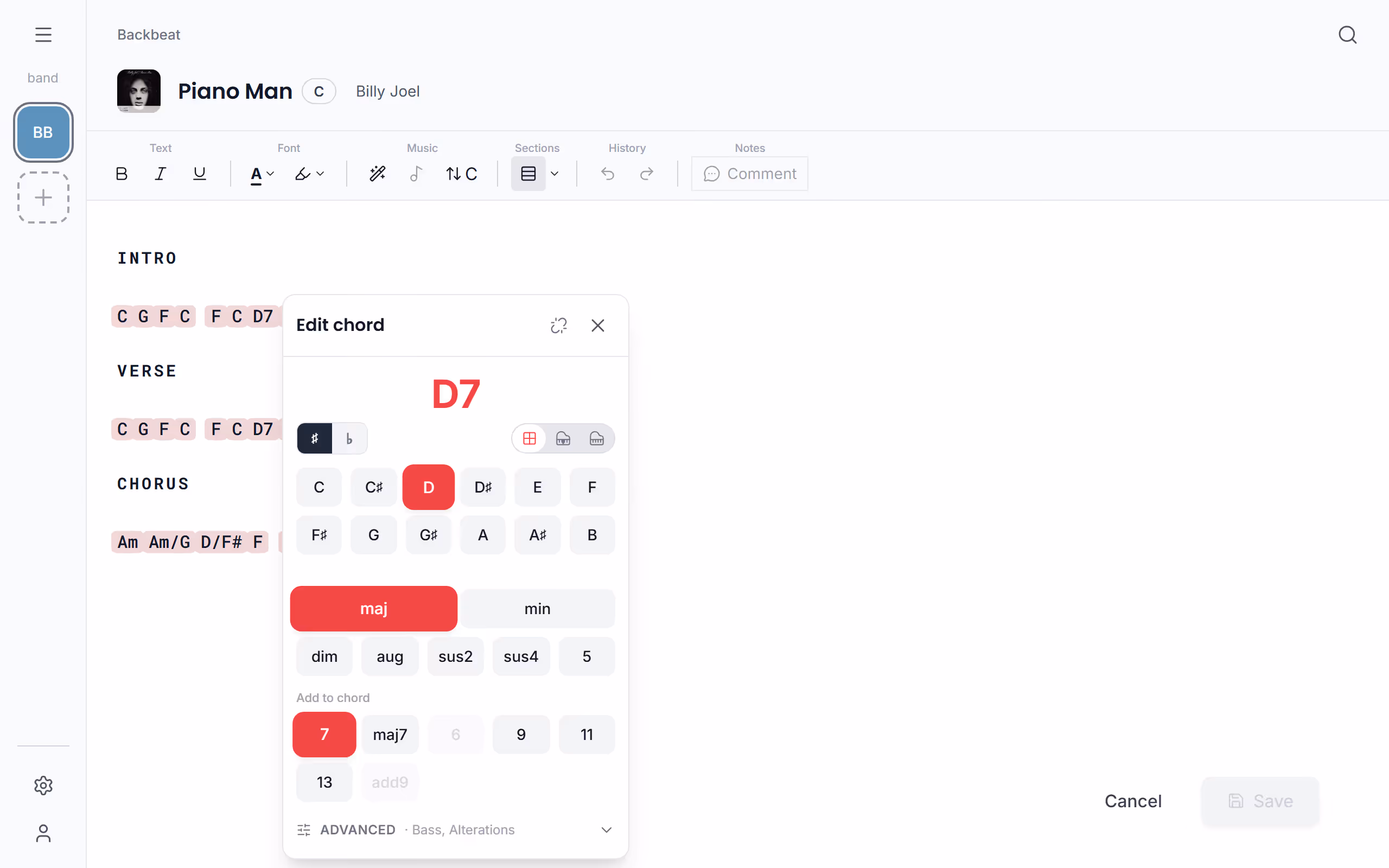Select sharp accidentals notation

(315, 438)
